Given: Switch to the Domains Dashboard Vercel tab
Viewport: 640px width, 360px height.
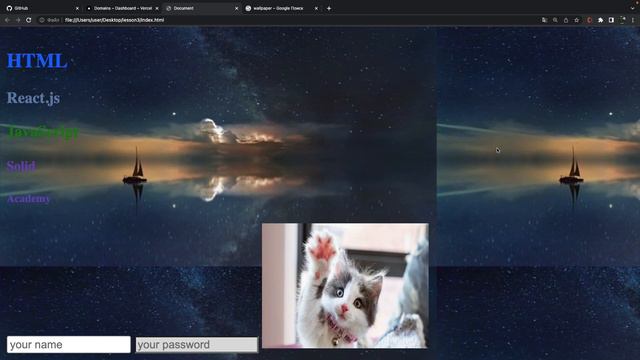Looking at the screenshot, I should point(121,8).
